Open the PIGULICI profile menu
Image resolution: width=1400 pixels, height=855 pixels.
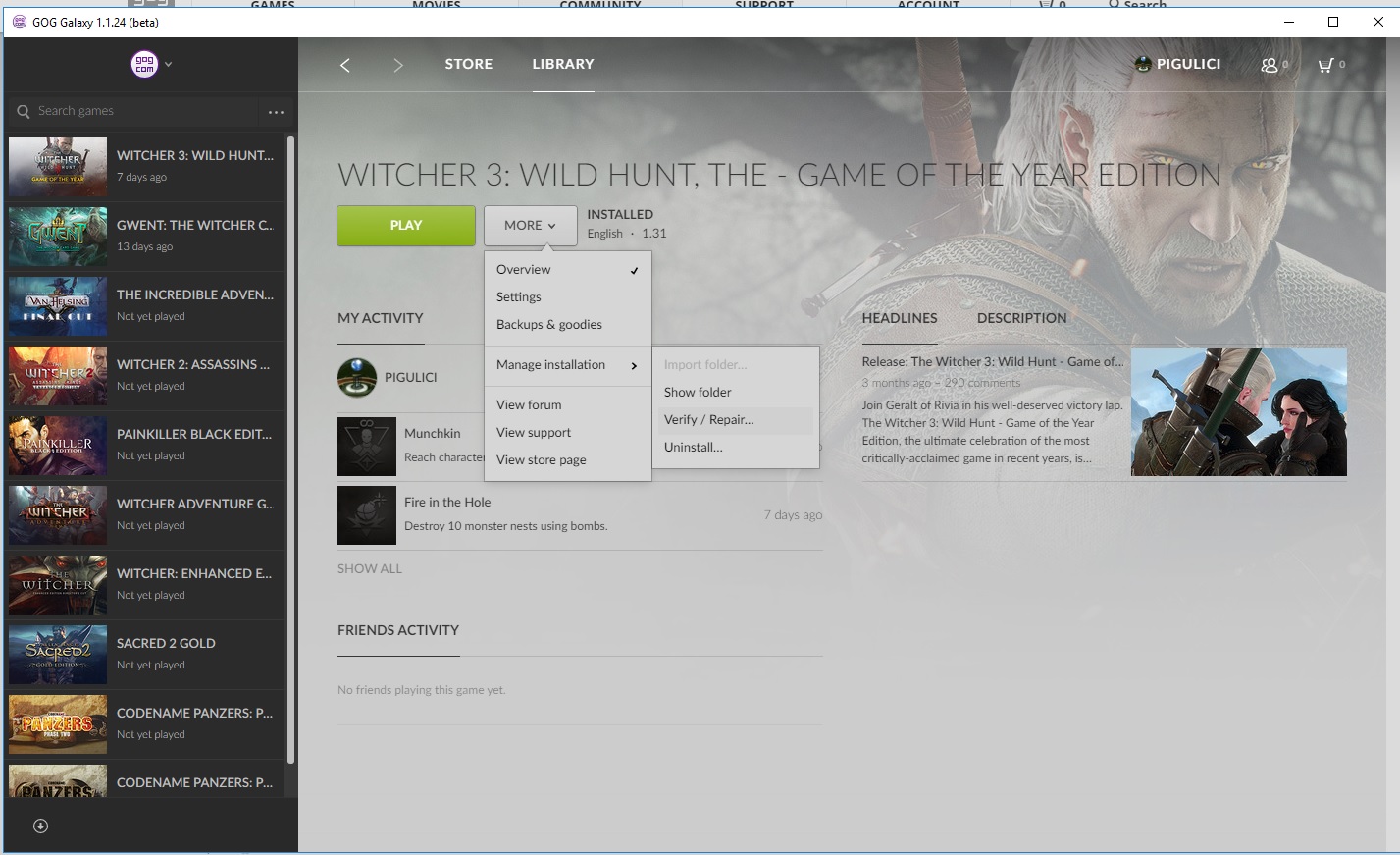(x=1177, y=64)
